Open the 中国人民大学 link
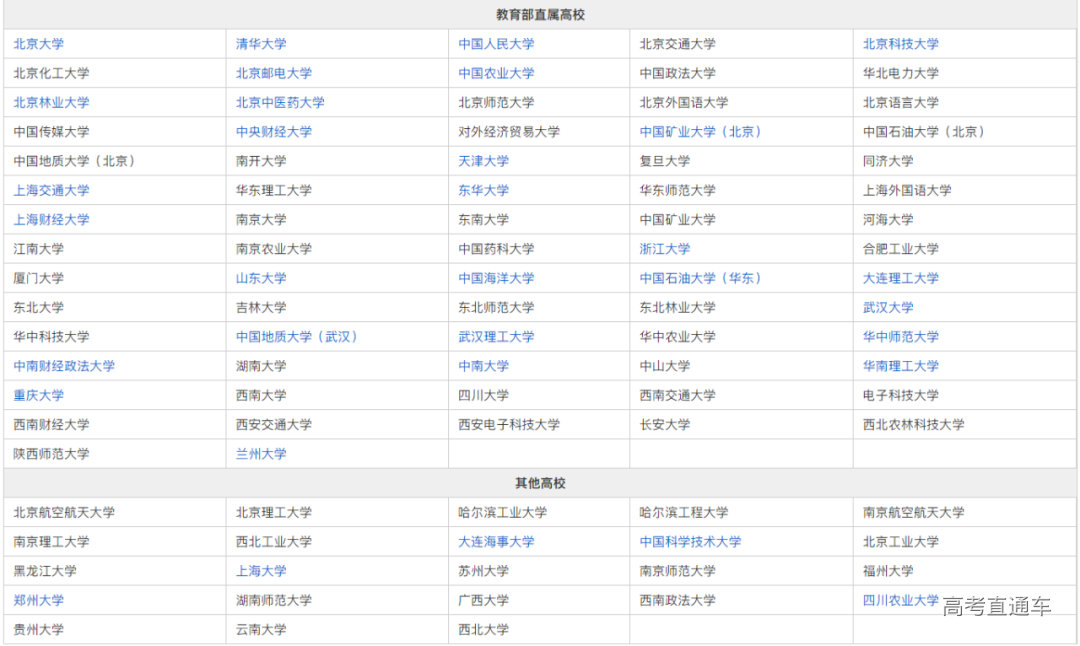The height and width of the screenshot is (646, 1080). (496, 44)
